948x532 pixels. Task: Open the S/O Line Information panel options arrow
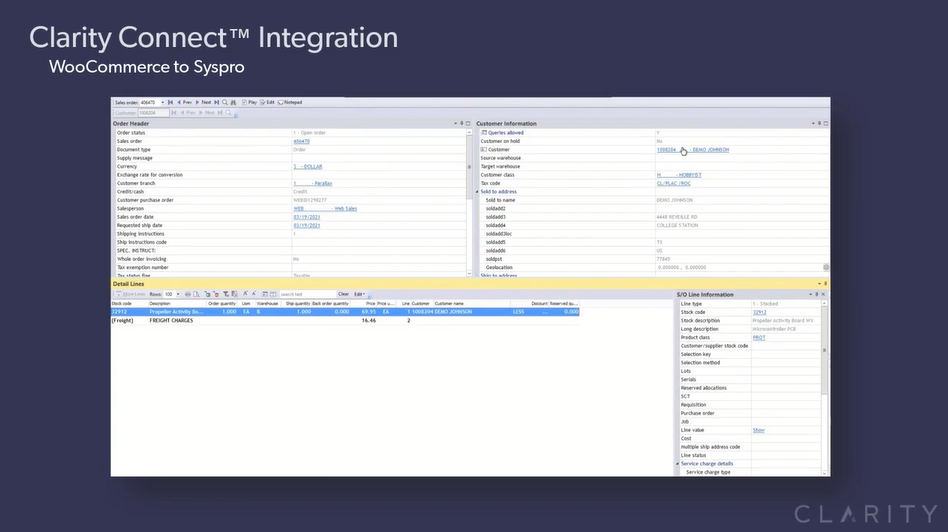[810, 294]
